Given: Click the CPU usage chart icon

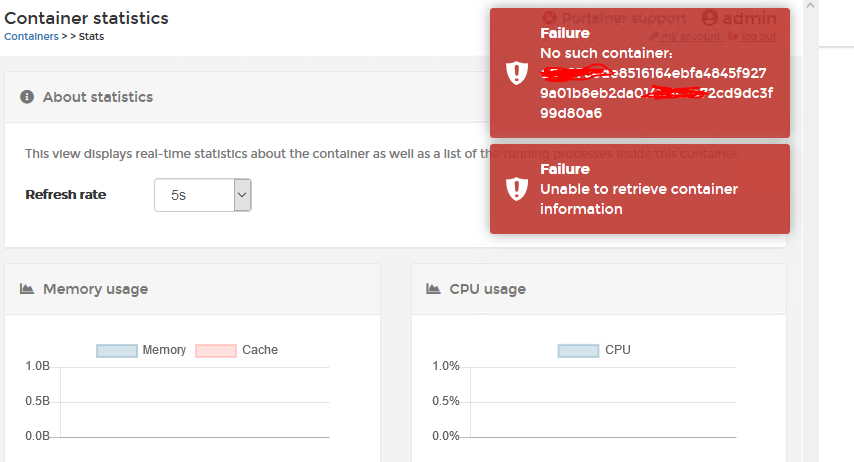Looking at the screenshot, I should coord(433,289).
